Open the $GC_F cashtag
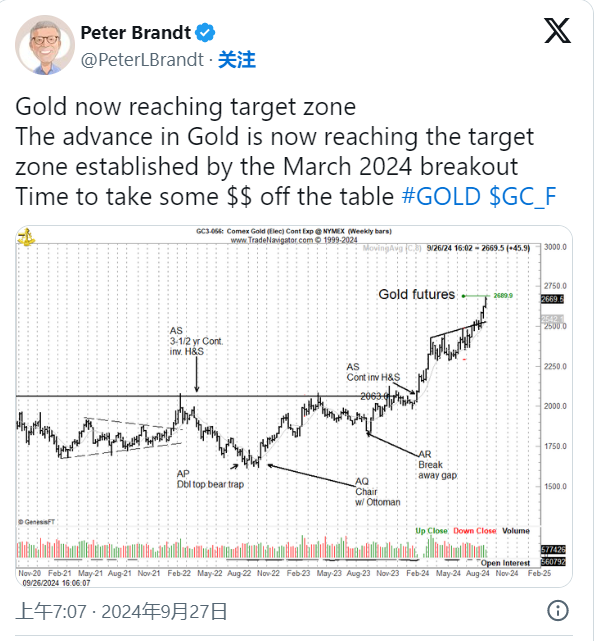Screen dimensions: 597x641 (x=523, y=196)
